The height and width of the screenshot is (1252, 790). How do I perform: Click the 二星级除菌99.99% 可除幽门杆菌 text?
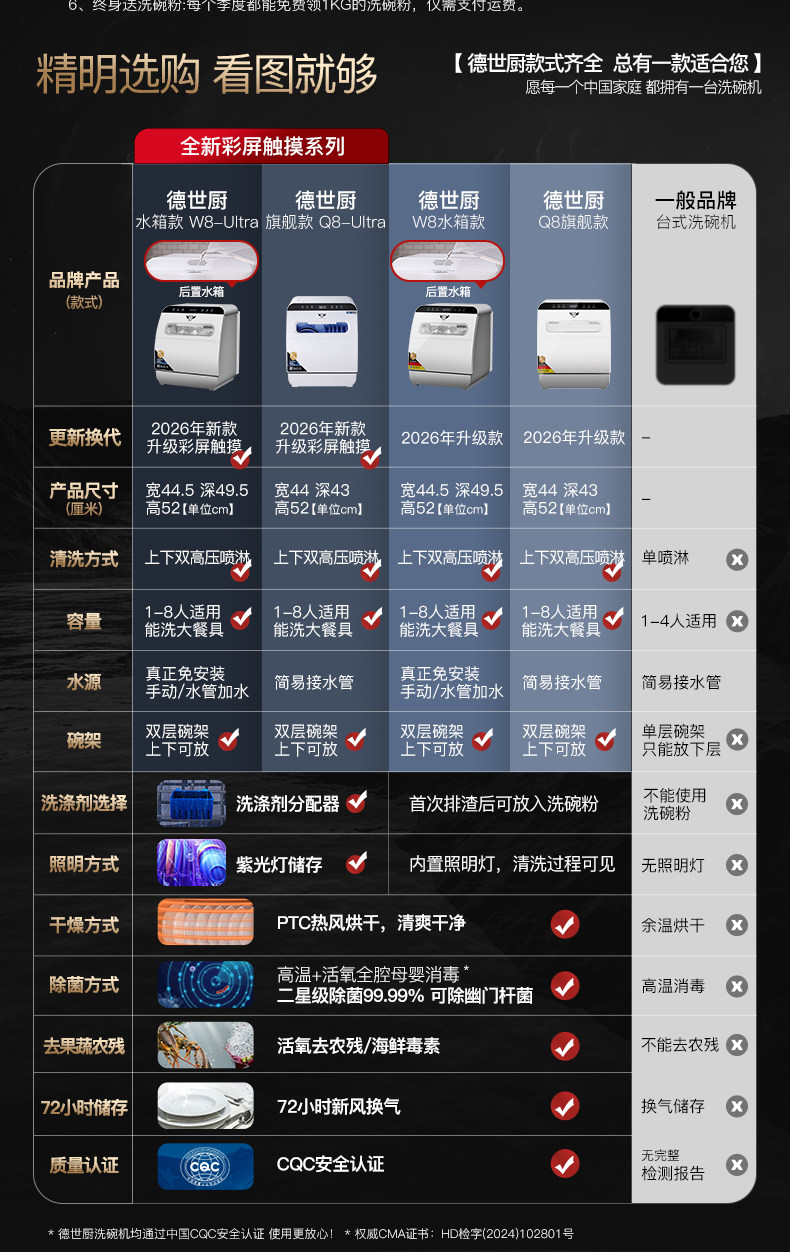pyautogui.click(x=405, y=996)
